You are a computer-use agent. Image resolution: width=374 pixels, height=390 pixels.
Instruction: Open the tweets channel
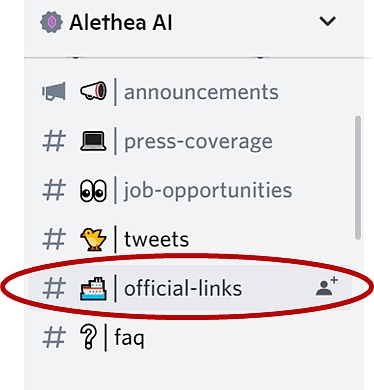click(x=156, y=240)
